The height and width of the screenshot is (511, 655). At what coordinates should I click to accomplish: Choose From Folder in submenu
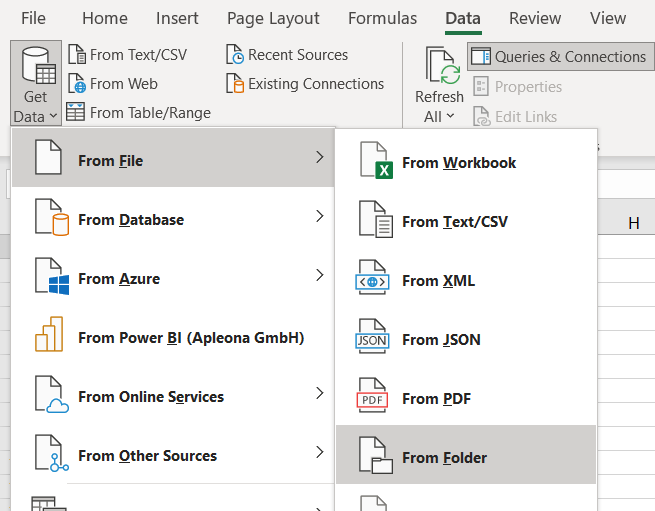466,455
